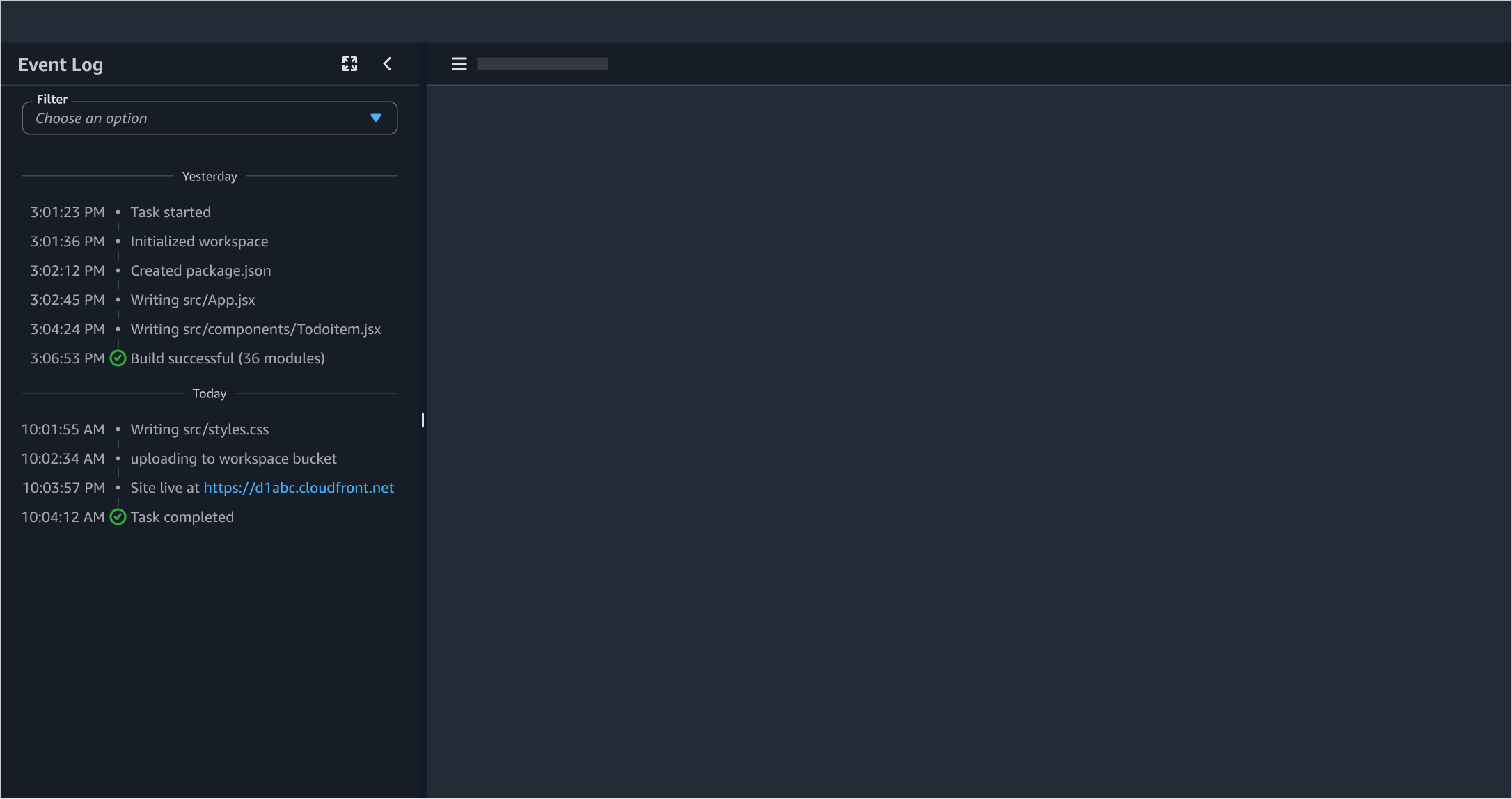Select the 'Task started' log entry
This screenshot has height=799, width=1512.
pyautogui.click(x=171, y=212)
